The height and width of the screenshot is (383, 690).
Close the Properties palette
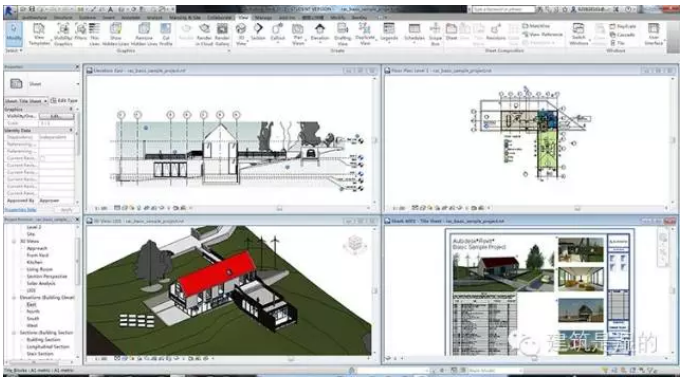tap(77, 66)
